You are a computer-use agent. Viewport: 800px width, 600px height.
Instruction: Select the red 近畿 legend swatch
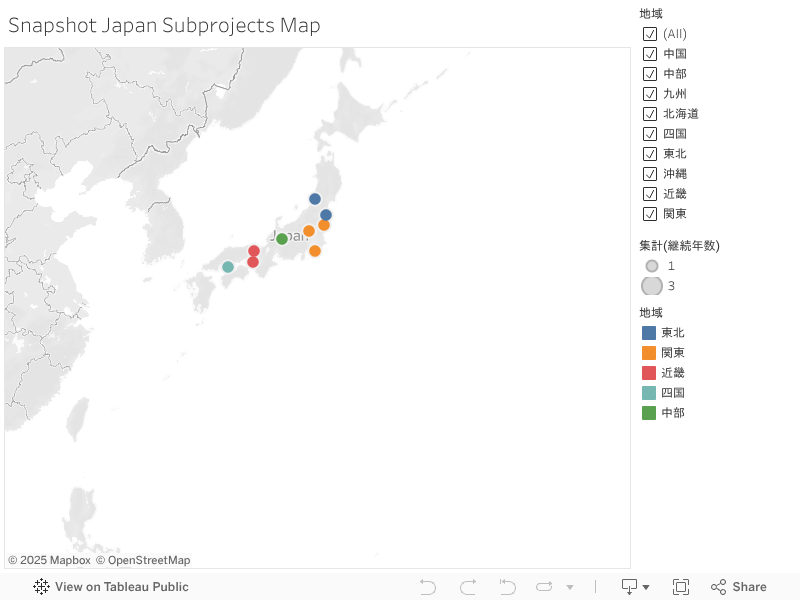point(648,373)
